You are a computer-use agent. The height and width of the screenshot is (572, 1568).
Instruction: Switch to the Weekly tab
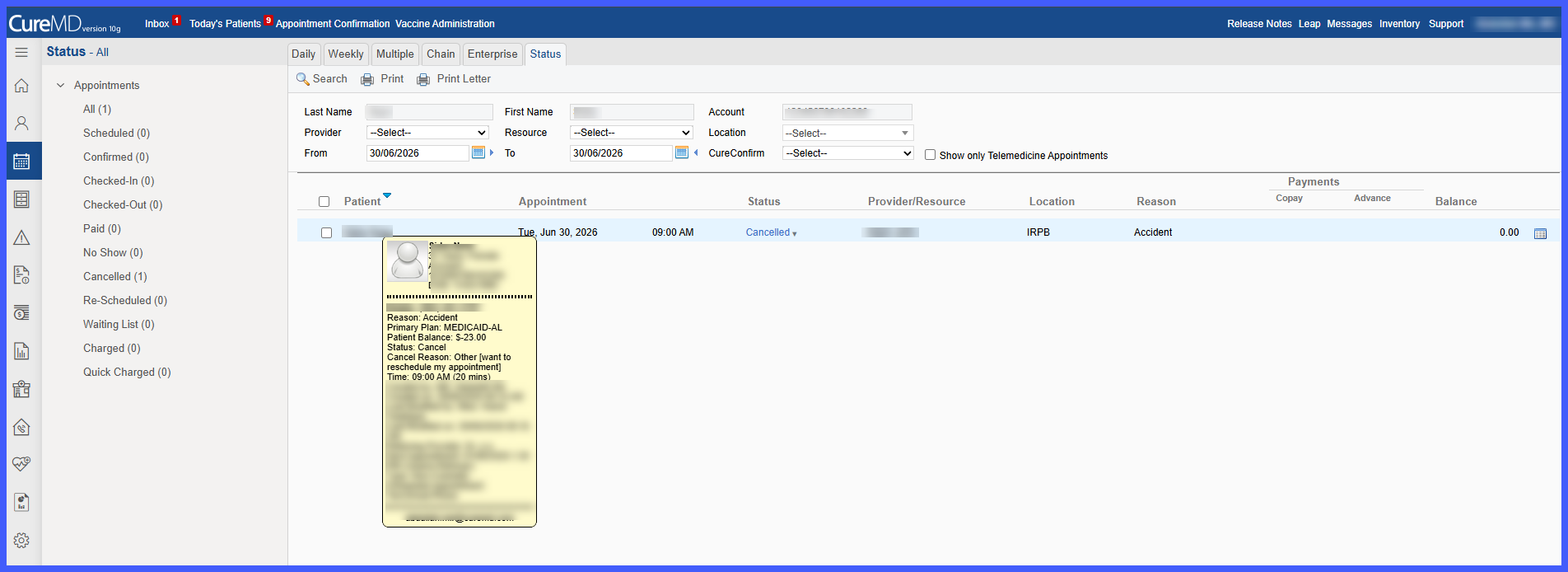pos(346,54)
